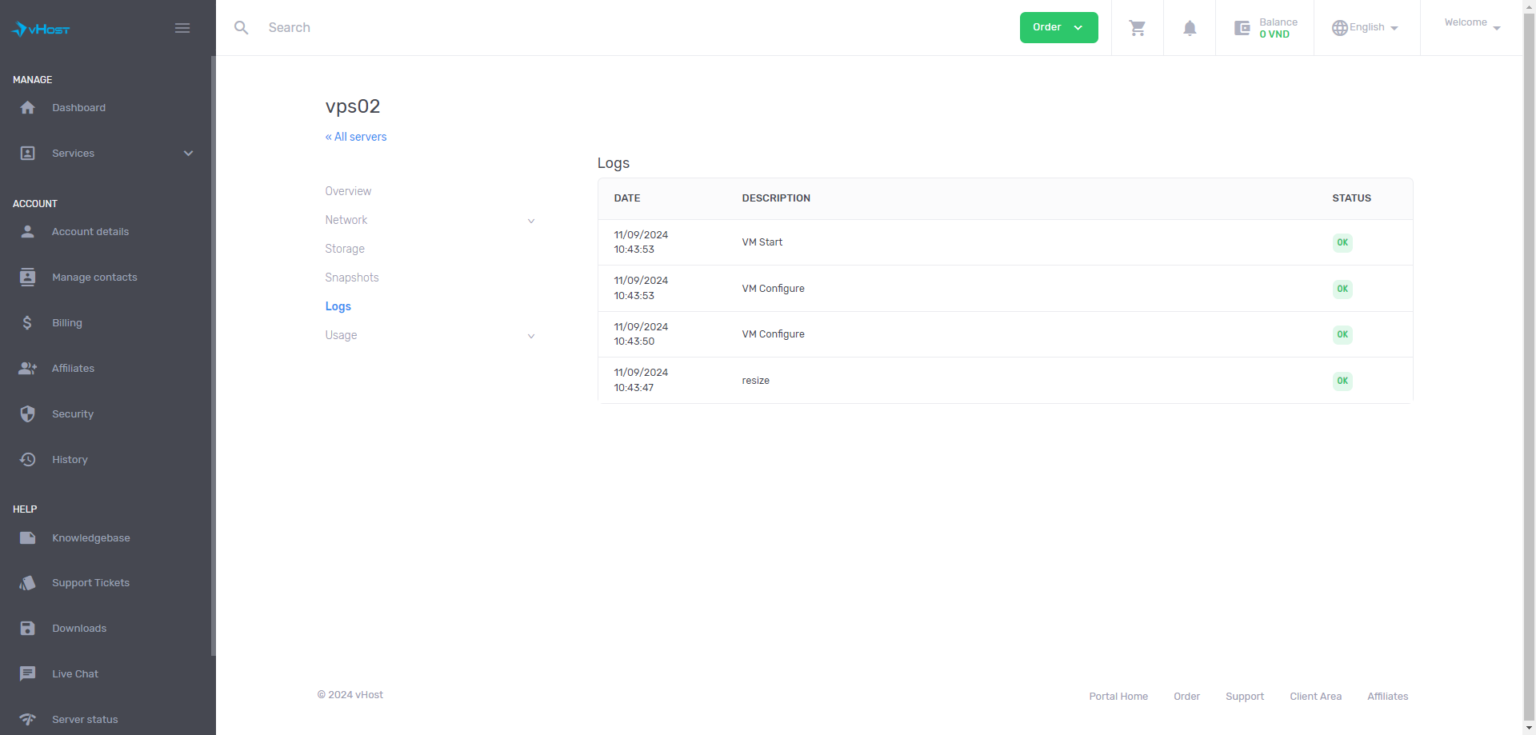
Task: Click the VM Start log description
Action: point(762,243)
